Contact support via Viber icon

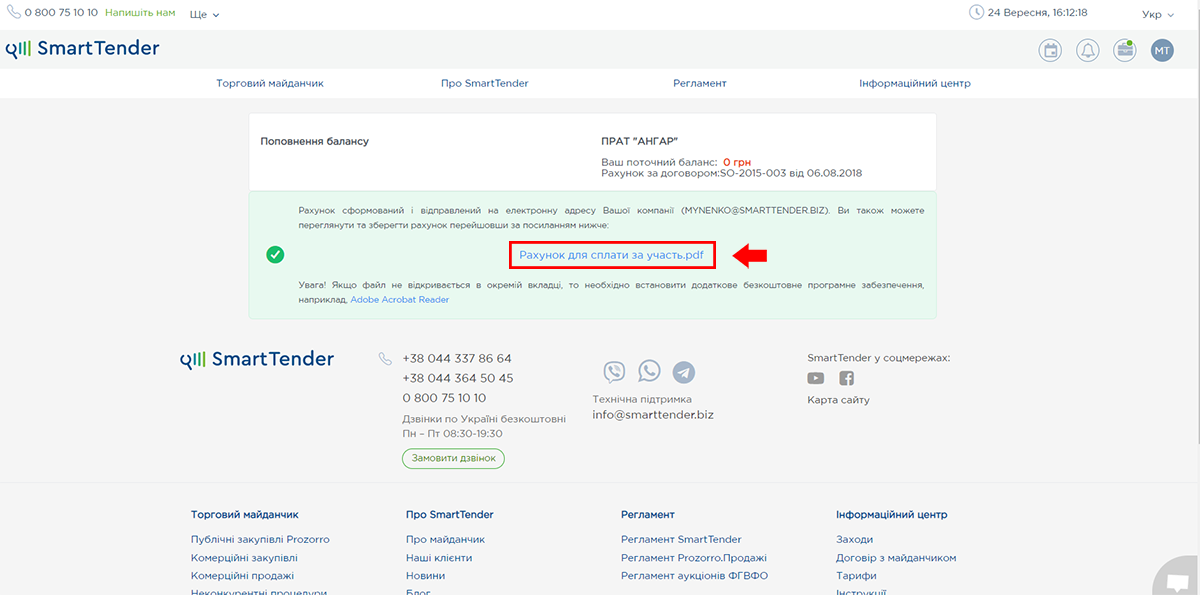coord(614,372)
